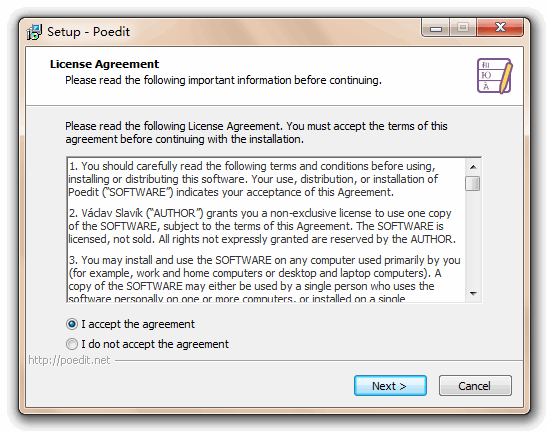Cancel the installation
The height and width of the screenshot is (432, 548).
(x=475, y=386)
